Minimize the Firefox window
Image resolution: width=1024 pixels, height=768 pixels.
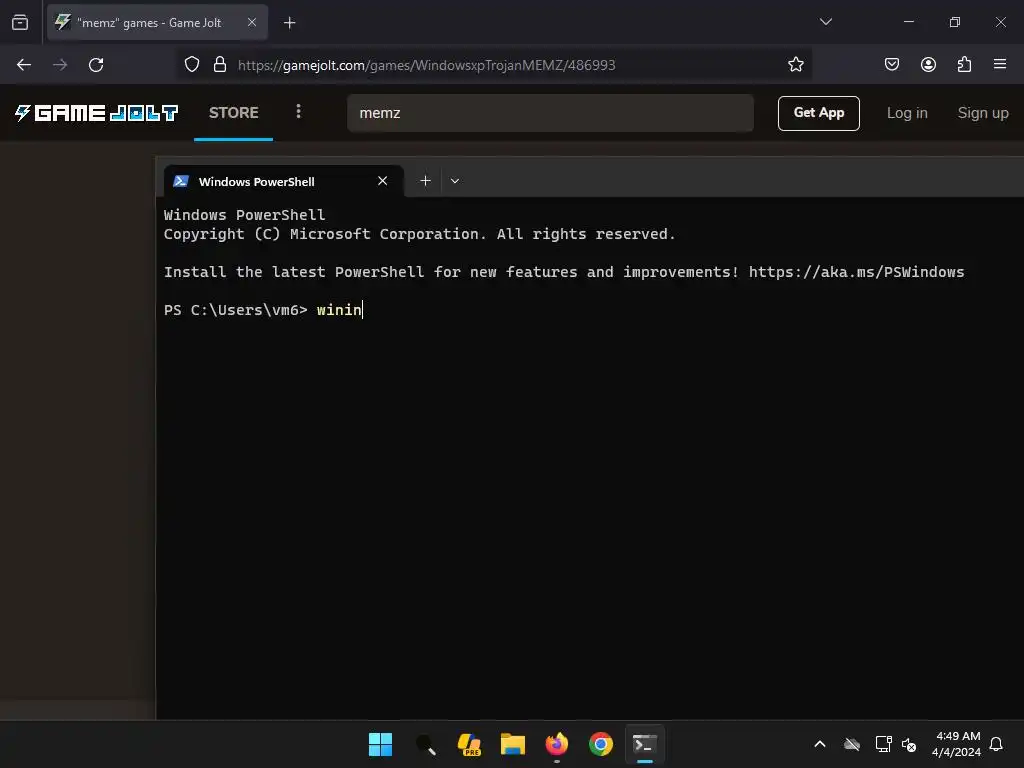[908, 22]
